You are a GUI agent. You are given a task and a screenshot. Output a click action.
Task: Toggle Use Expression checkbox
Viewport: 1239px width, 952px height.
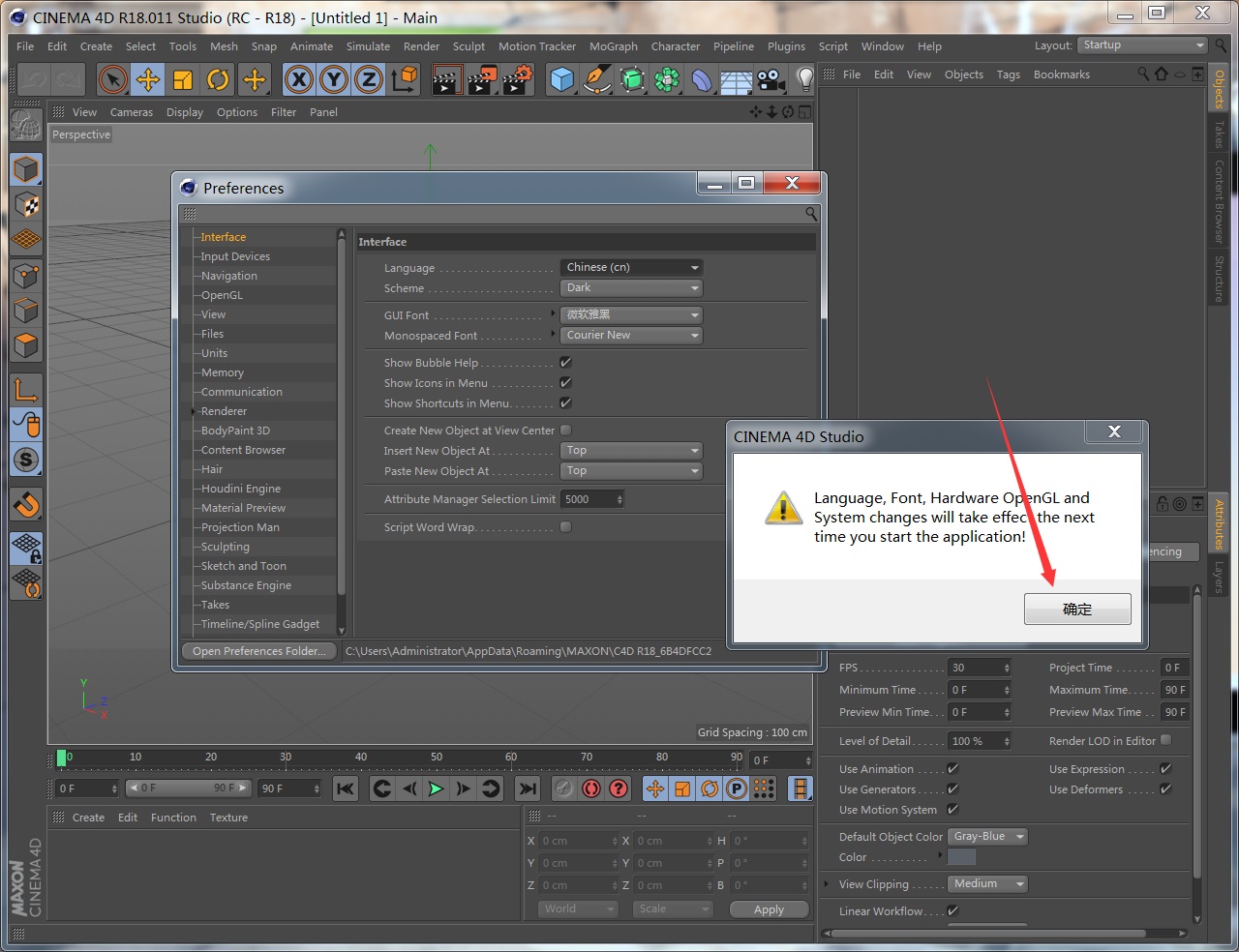(1165, 768)
